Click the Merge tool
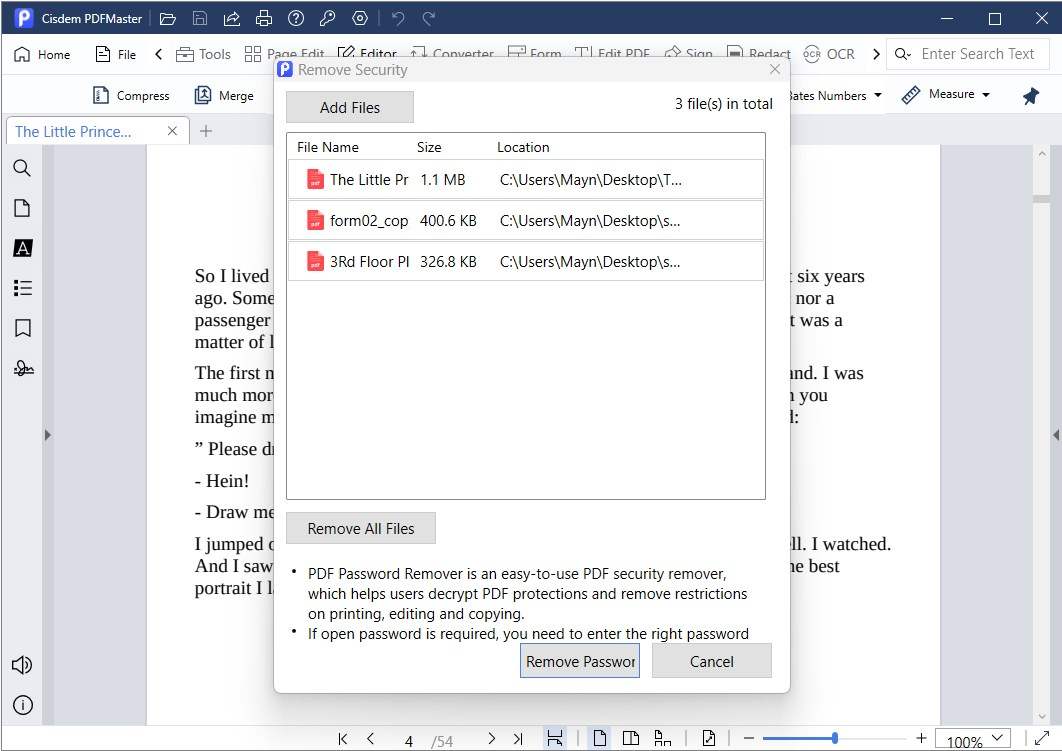The image size is (1062, 751). 224,95
